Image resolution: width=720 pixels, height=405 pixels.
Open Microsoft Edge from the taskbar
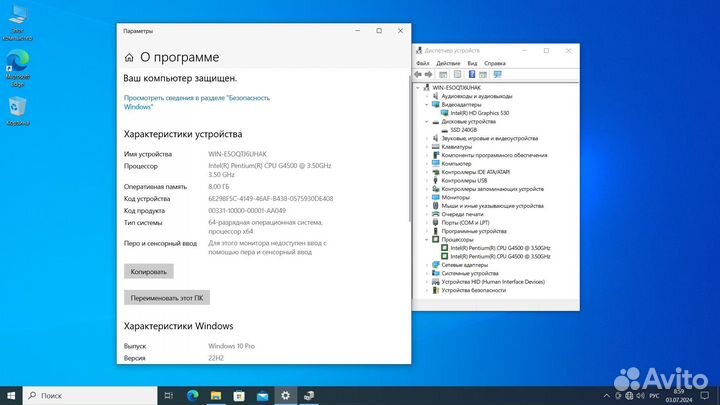[195, 395]
